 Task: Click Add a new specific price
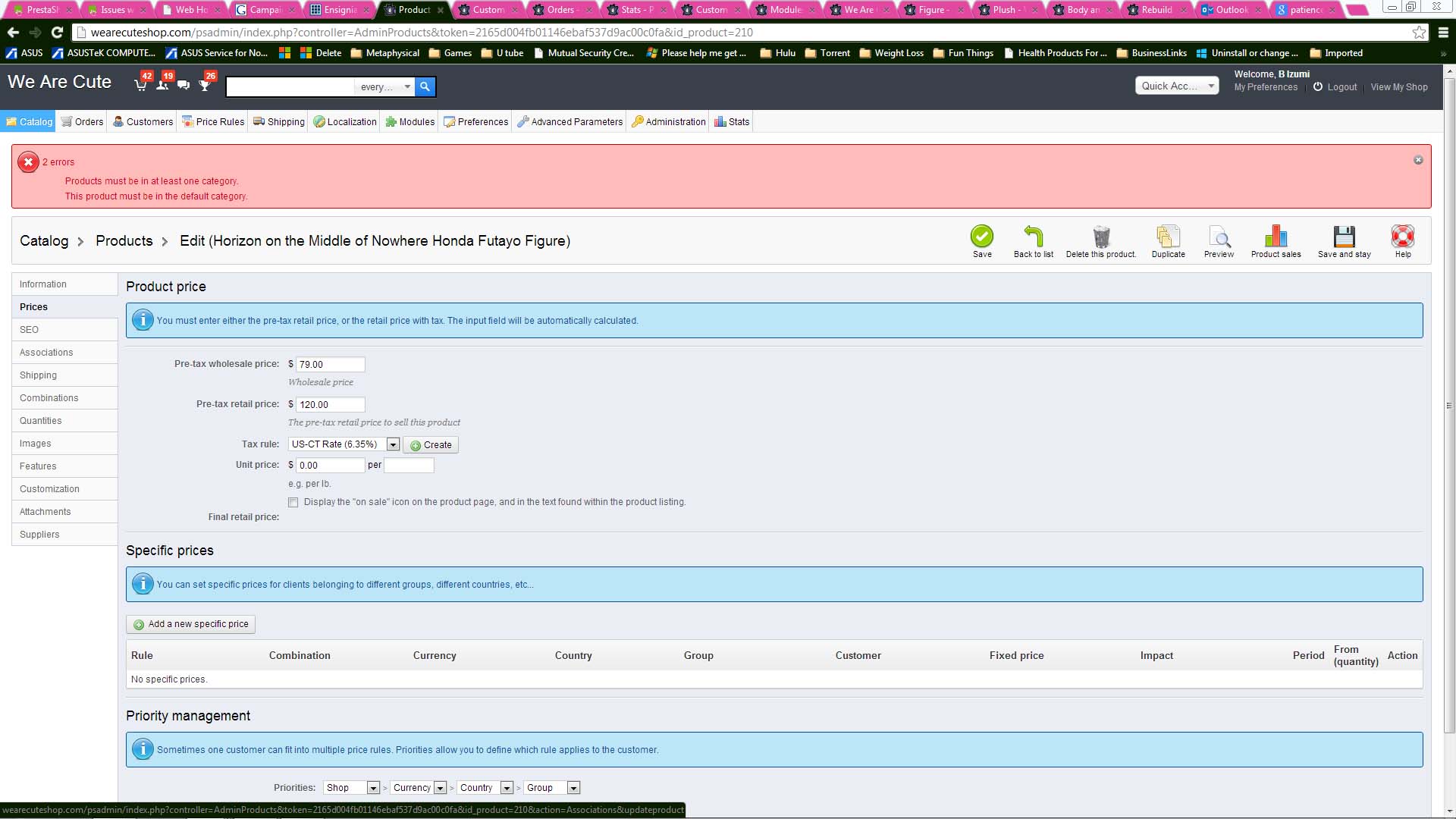point(191,624)
